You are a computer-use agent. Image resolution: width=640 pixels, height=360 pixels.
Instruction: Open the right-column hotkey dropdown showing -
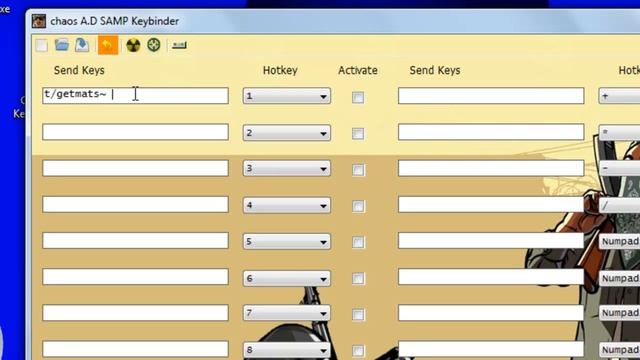coord(619,168)
